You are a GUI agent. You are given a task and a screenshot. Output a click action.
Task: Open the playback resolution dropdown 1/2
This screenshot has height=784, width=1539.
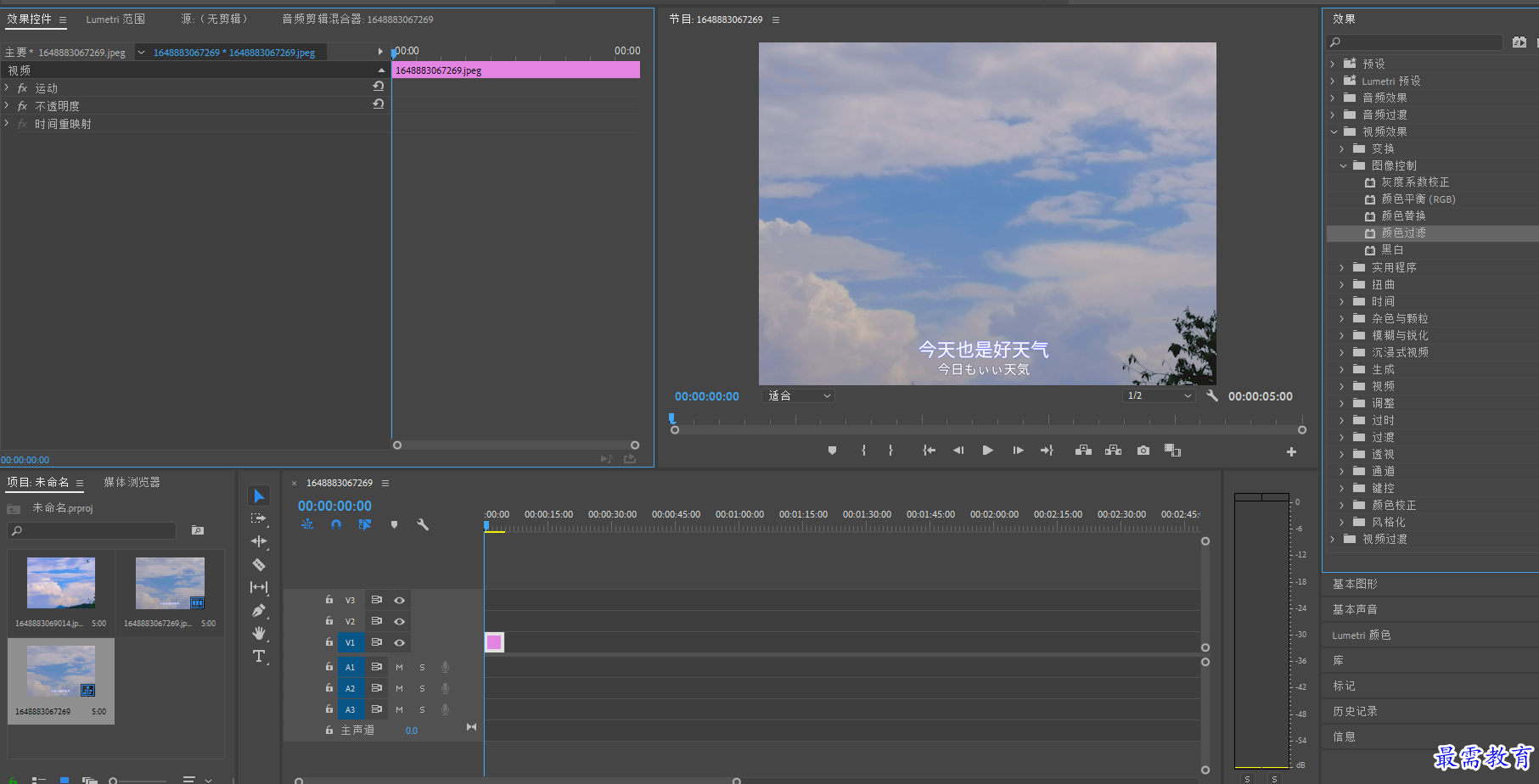click(1159, 395)
